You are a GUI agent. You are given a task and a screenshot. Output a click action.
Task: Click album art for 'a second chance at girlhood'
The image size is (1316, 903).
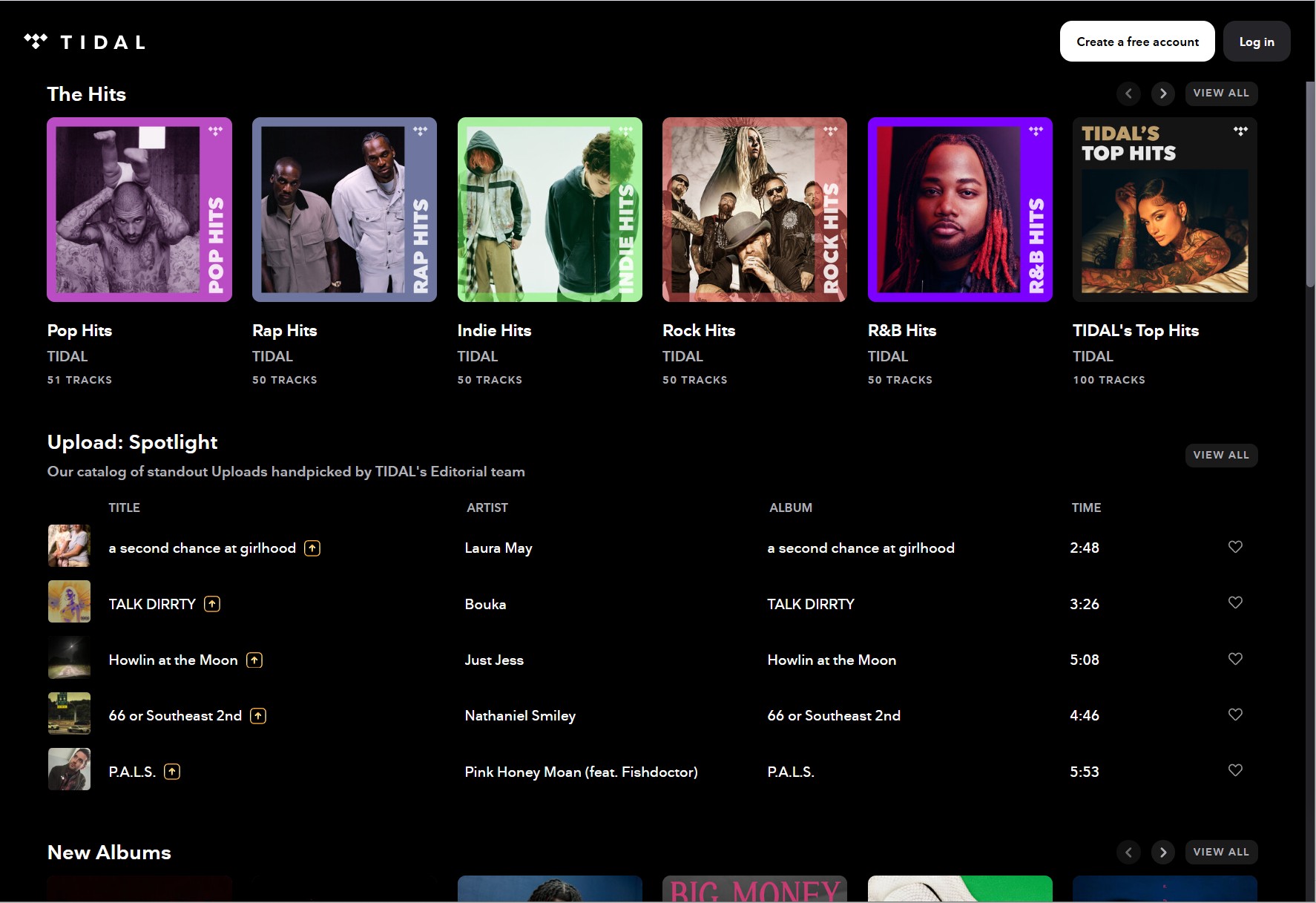(x=69, y=545)
